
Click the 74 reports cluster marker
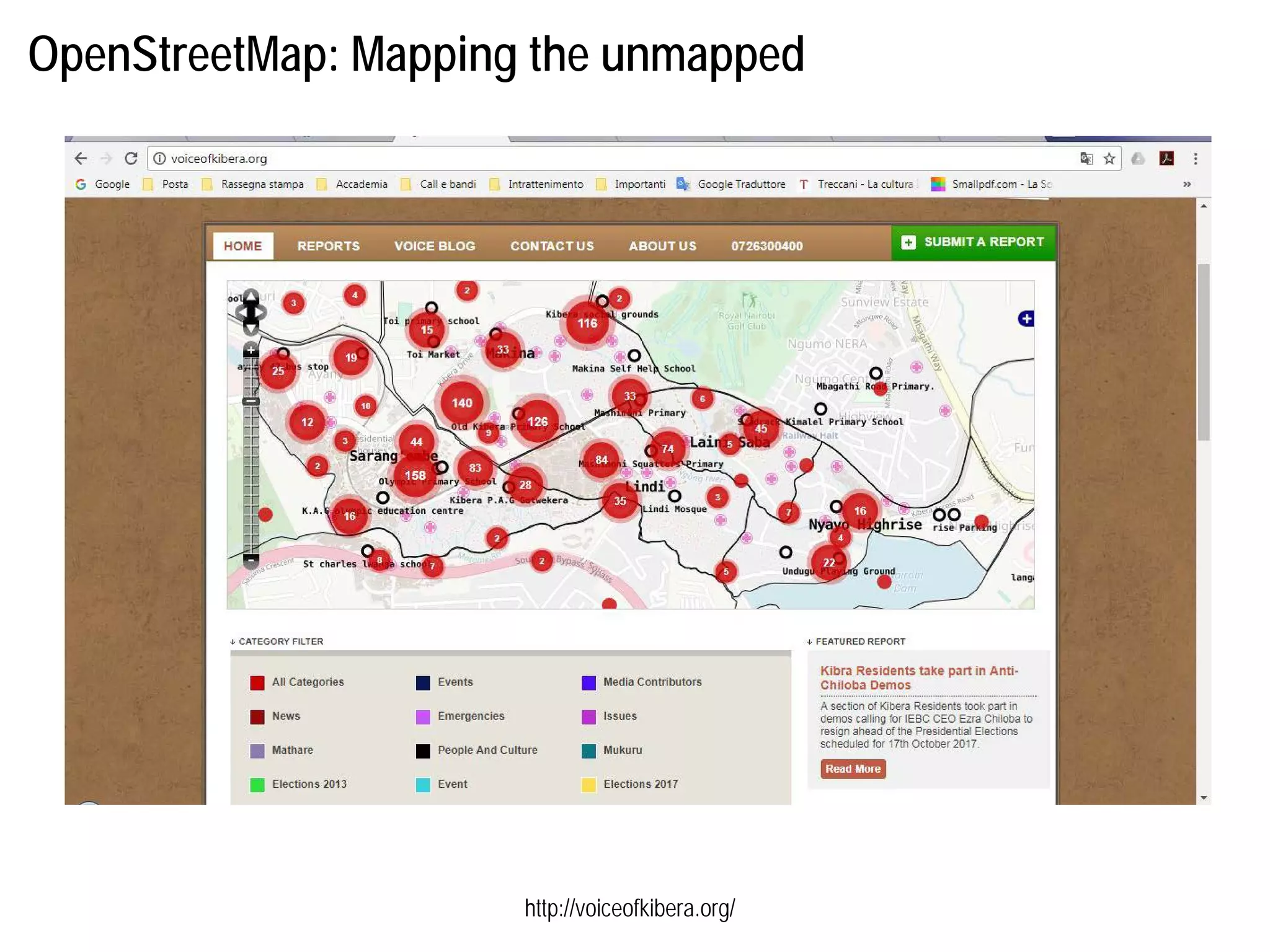pyautogui.click(x=667, y=449)
